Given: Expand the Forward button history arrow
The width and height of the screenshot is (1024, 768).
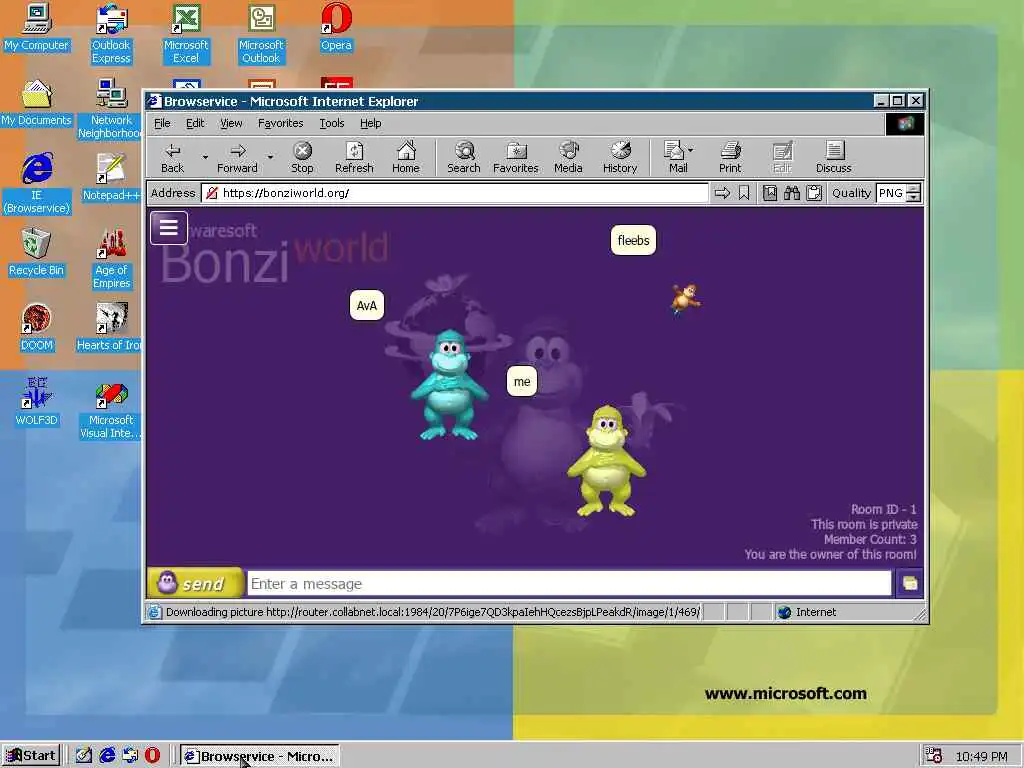Looking at the screenshot, I should click(270, 157).
